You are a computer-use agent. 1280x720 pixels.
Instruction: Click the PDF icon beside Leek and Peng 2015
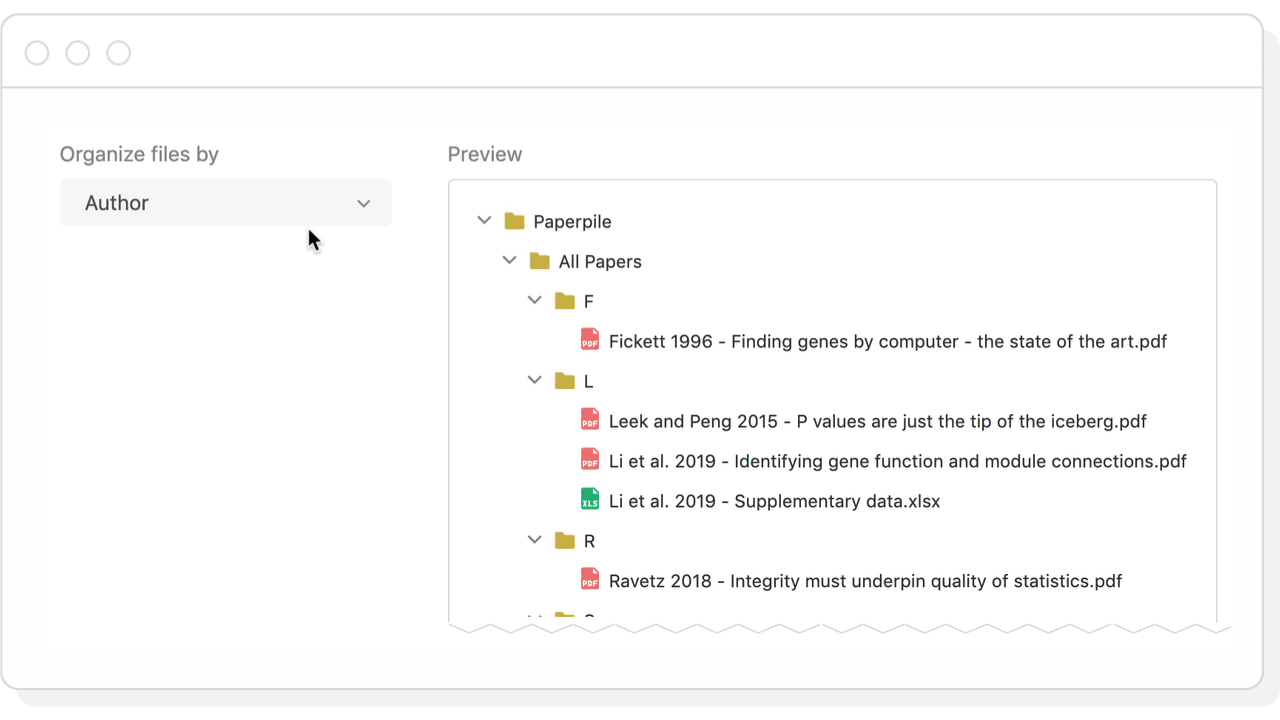(589, 420)
